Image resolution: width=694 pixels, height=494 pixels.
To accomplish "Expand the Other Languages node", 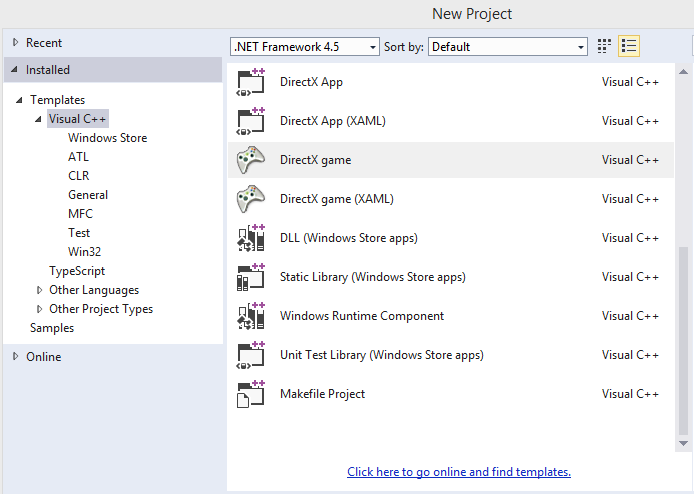I will [40, 290].
